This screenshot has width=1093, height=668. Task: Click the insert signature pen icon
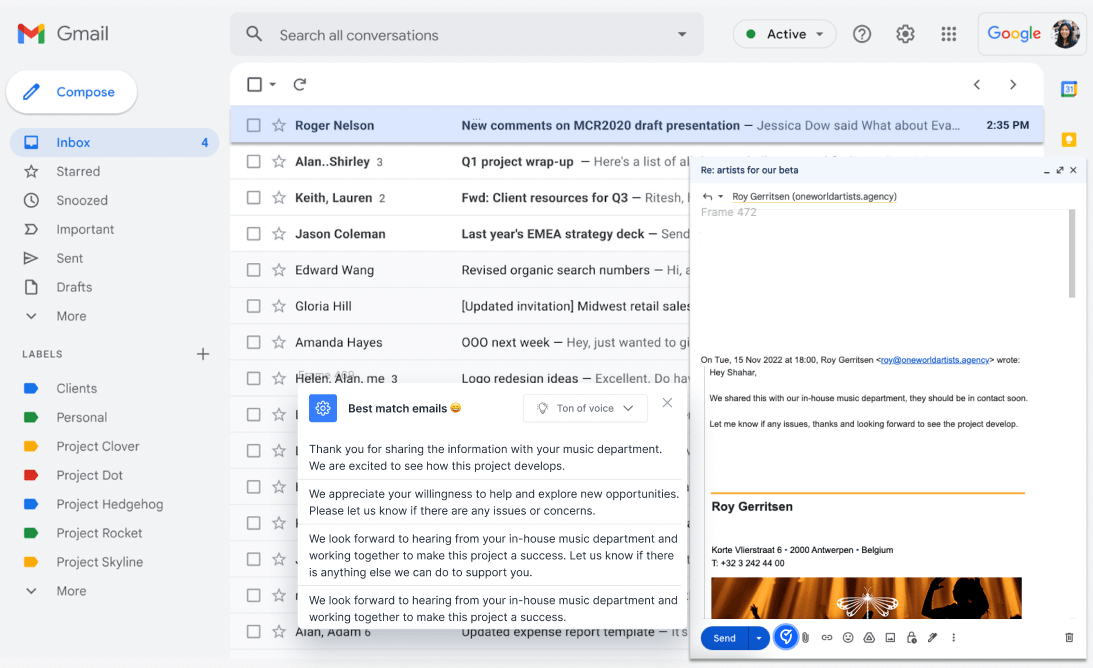click(x=932, y=638)
